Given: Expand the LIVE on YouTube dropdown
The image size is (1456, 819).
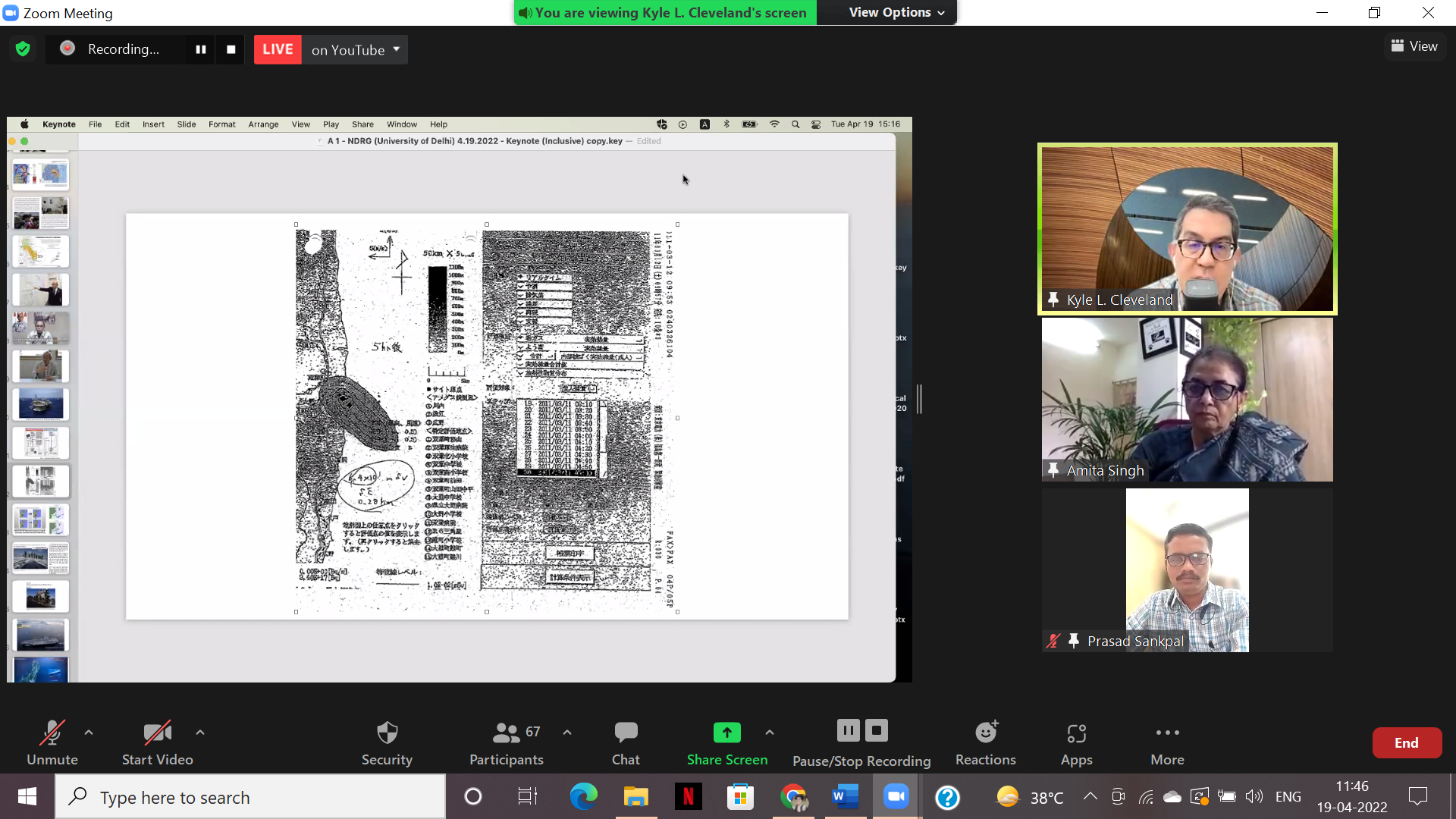Looking at the screenshot, I should click(x=396, y=49).
